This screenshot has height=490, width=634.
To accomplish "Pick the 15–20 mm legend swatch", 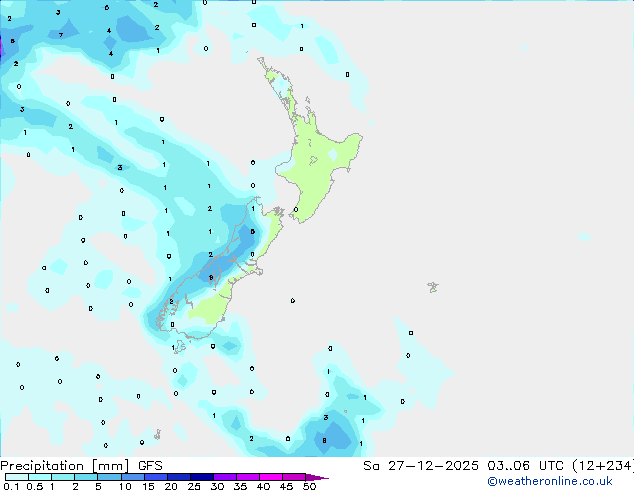I will click(156, 477).
